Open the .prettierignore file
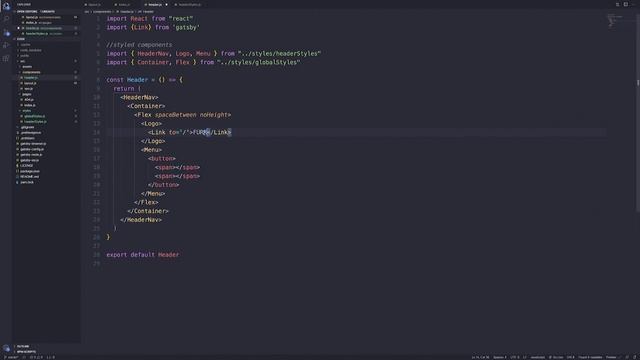Image resolution: width=640 pixels, height=360 pixels. (x=31, y=133)
